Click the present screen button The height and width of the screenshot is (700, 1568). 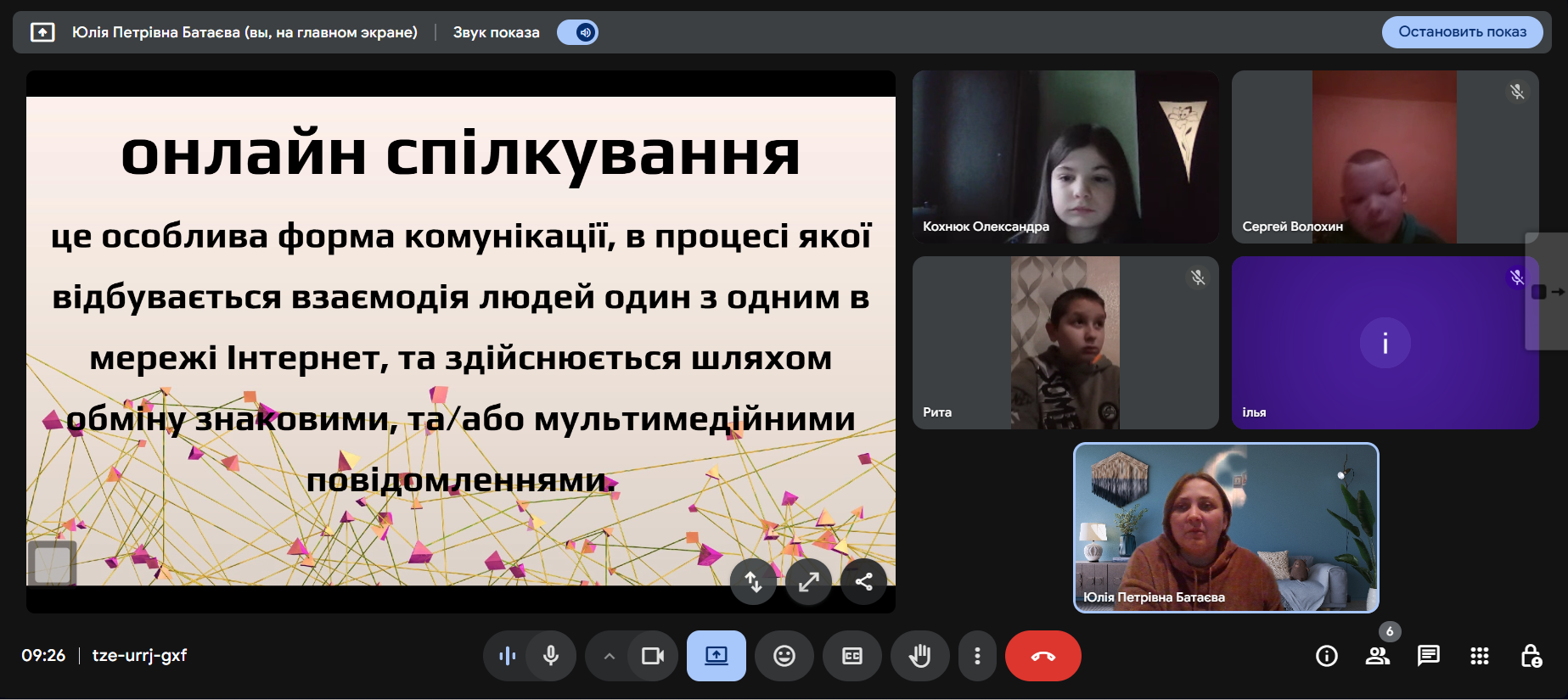click(x=716, y=656)
